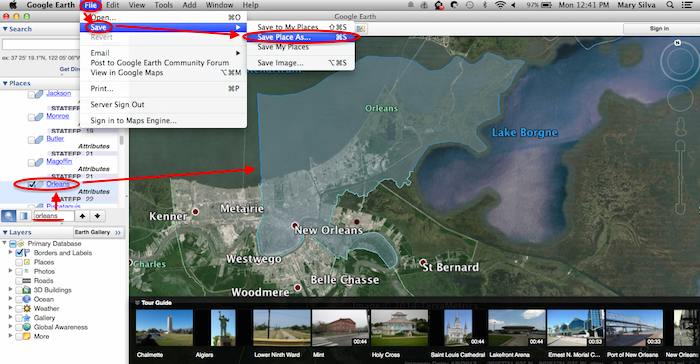Check the Magoffin place checkbox
The width and height of the screenshot is (700, 364).
(31, 163)
